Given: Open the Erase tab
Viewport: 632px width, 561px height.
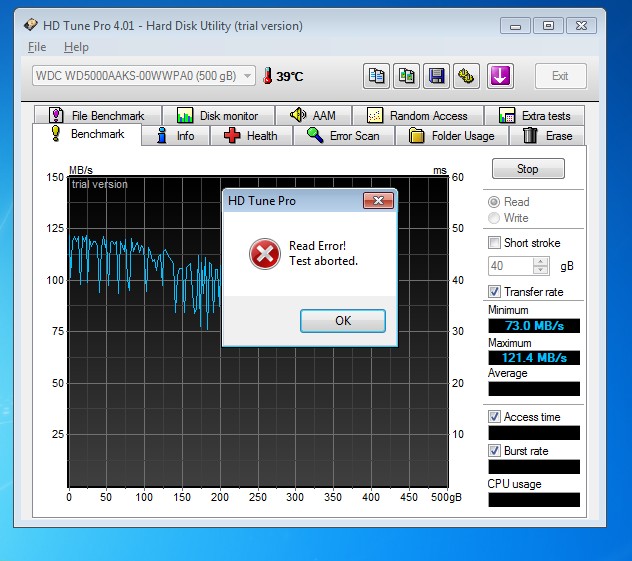Looking at the screenshot, I should click(x=547, y=136).
